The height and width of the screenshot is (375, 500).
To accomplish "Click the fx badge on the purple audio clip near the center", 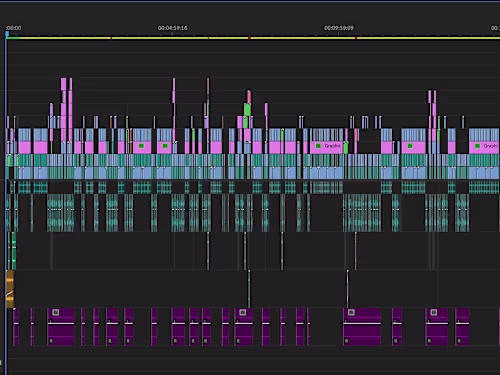I will point(243,312).
